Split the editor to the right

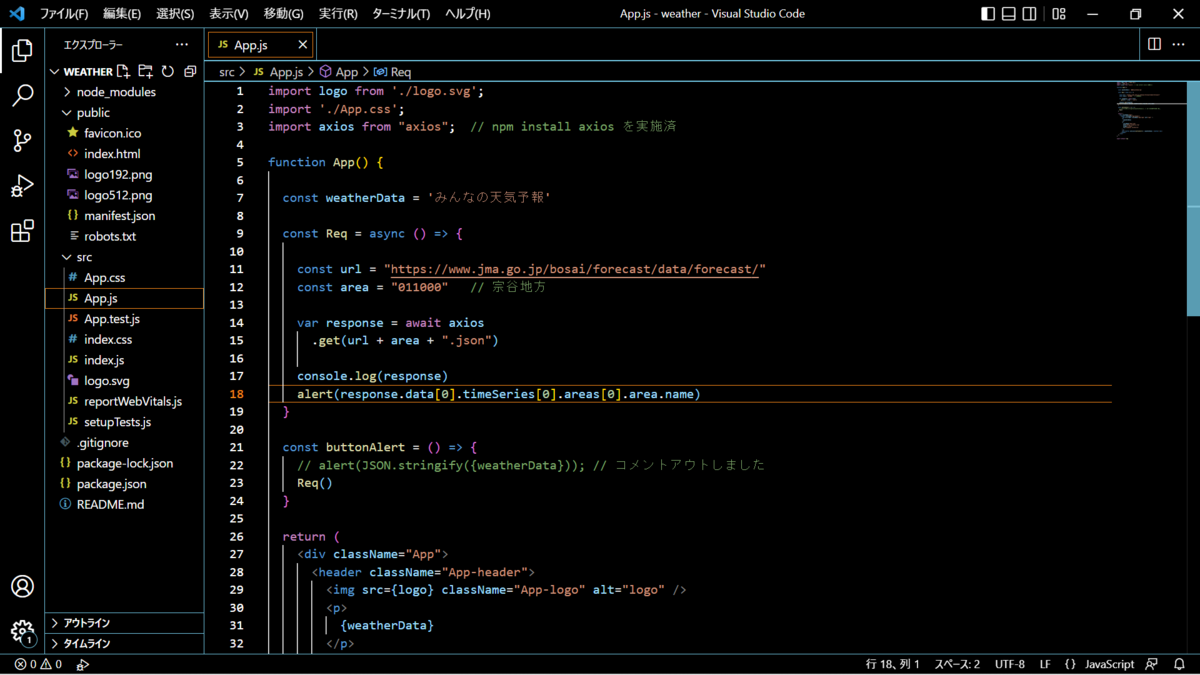pos(1154,44)
